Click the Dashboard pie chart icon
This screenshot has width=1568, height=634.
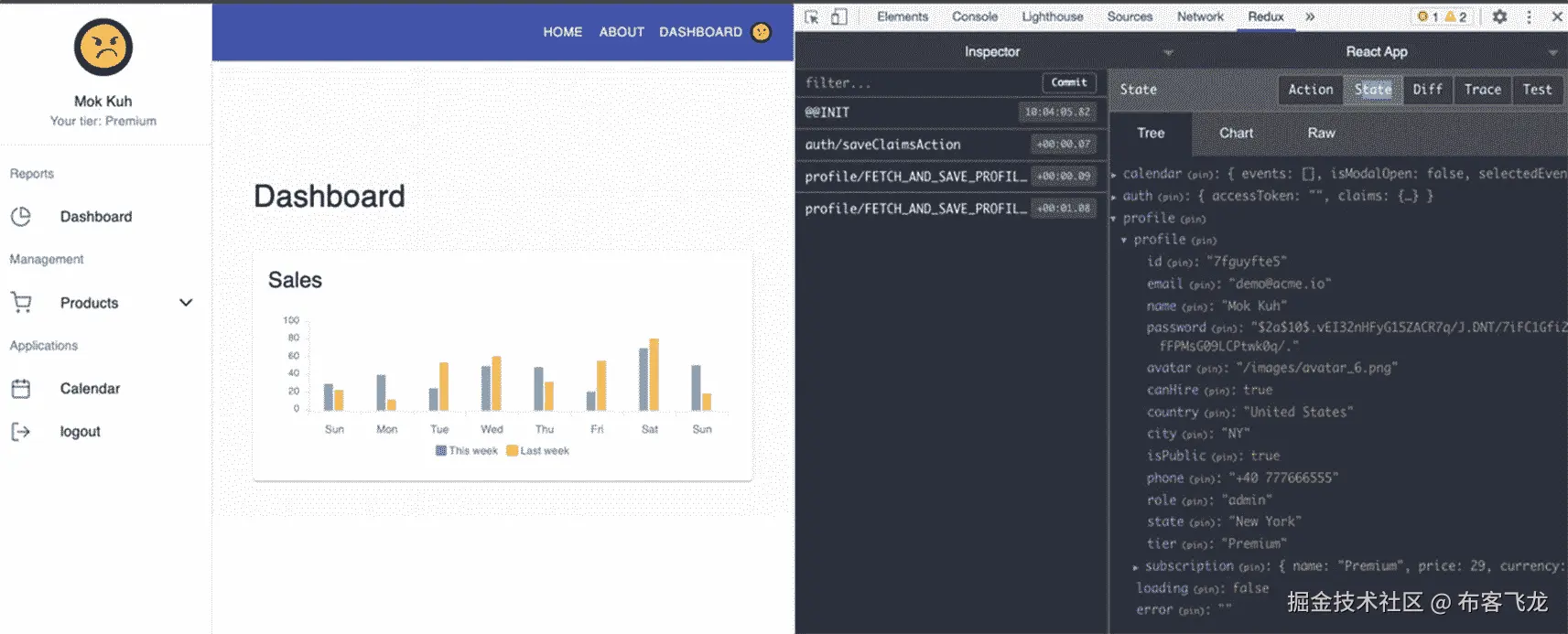[21, 217]
